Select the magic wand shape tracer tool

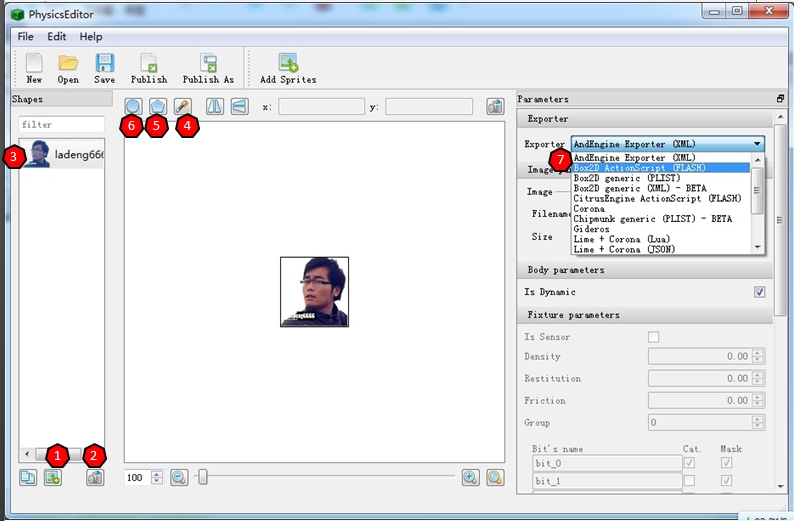click(x=183, y=106)
